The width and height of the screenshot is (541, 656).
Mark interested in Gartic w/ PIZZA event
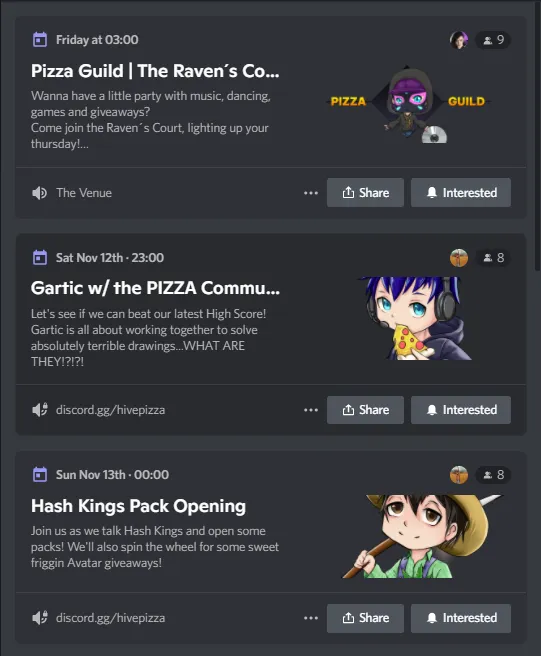461,410
